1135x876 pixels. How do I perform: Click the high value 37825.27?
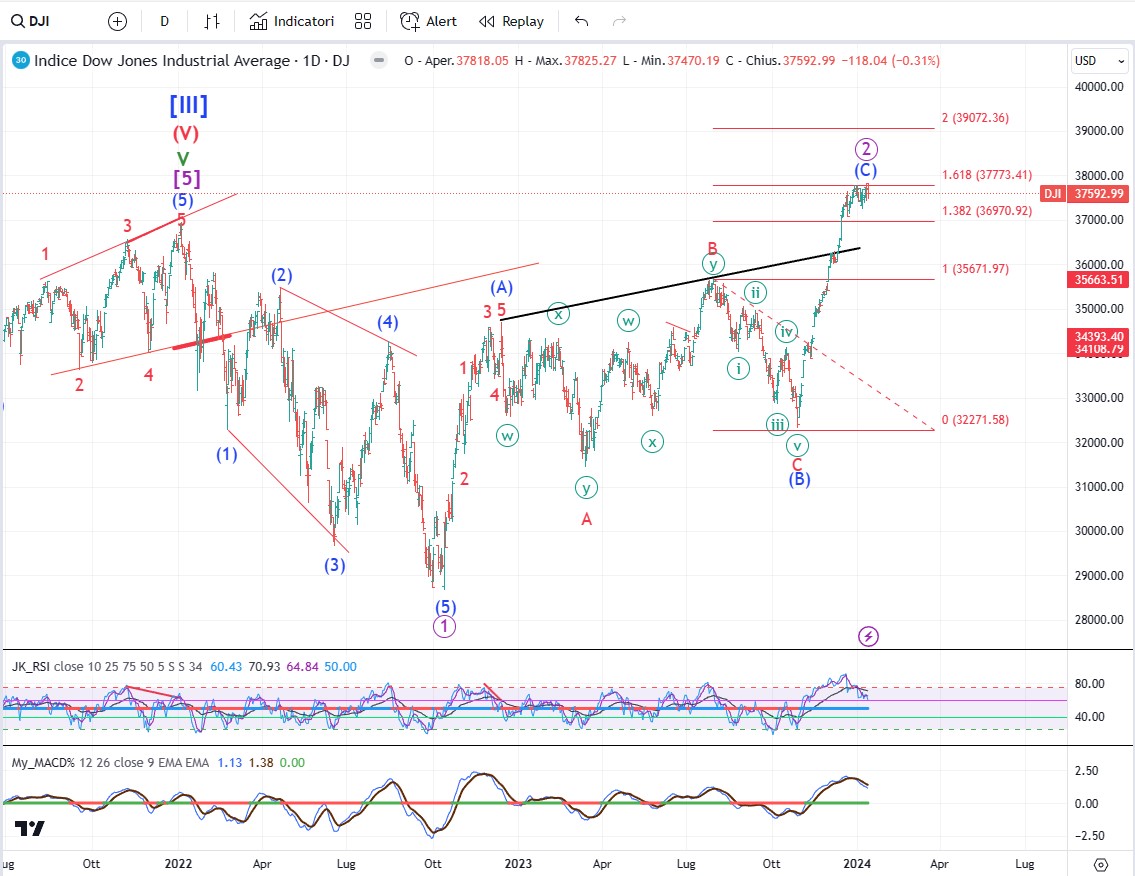click(590, 61)
